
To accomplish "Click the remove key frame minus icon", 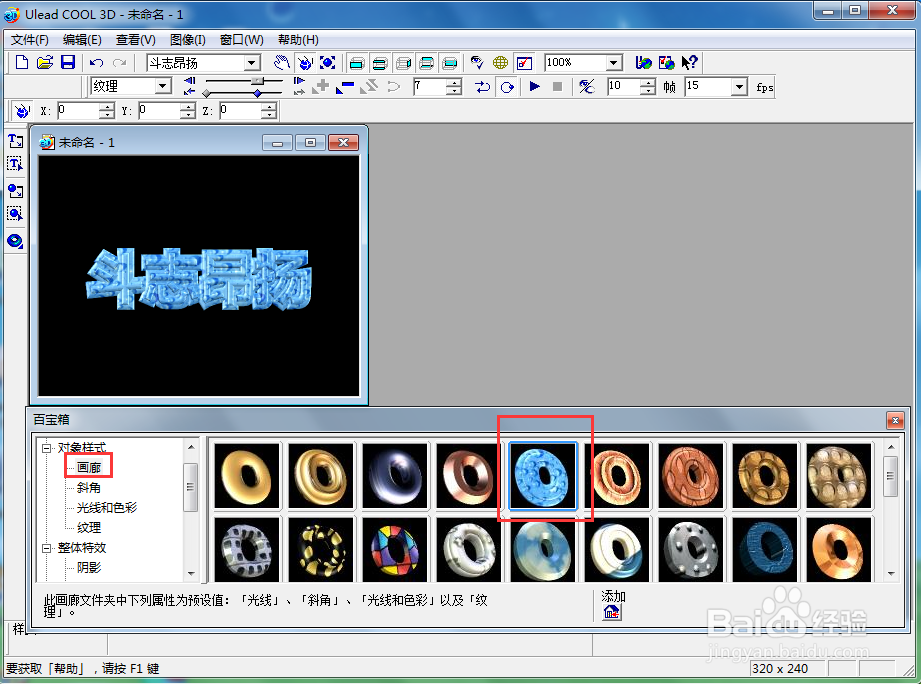I will [345, 87].
